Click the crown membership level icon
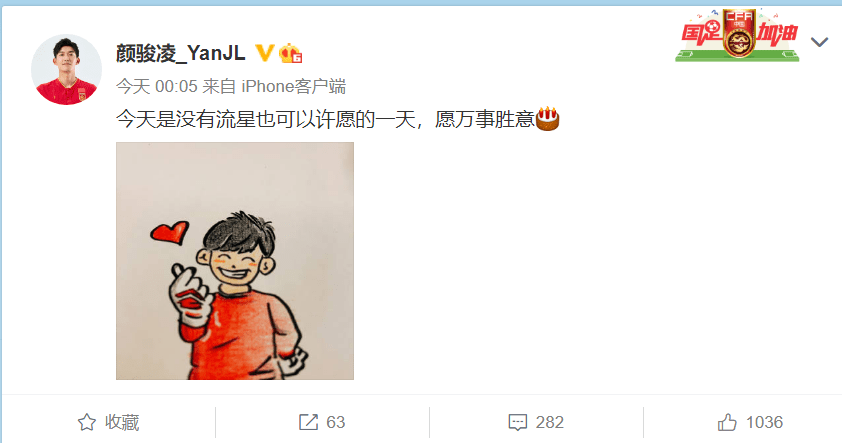842x443 pixels. coord(291,53)
